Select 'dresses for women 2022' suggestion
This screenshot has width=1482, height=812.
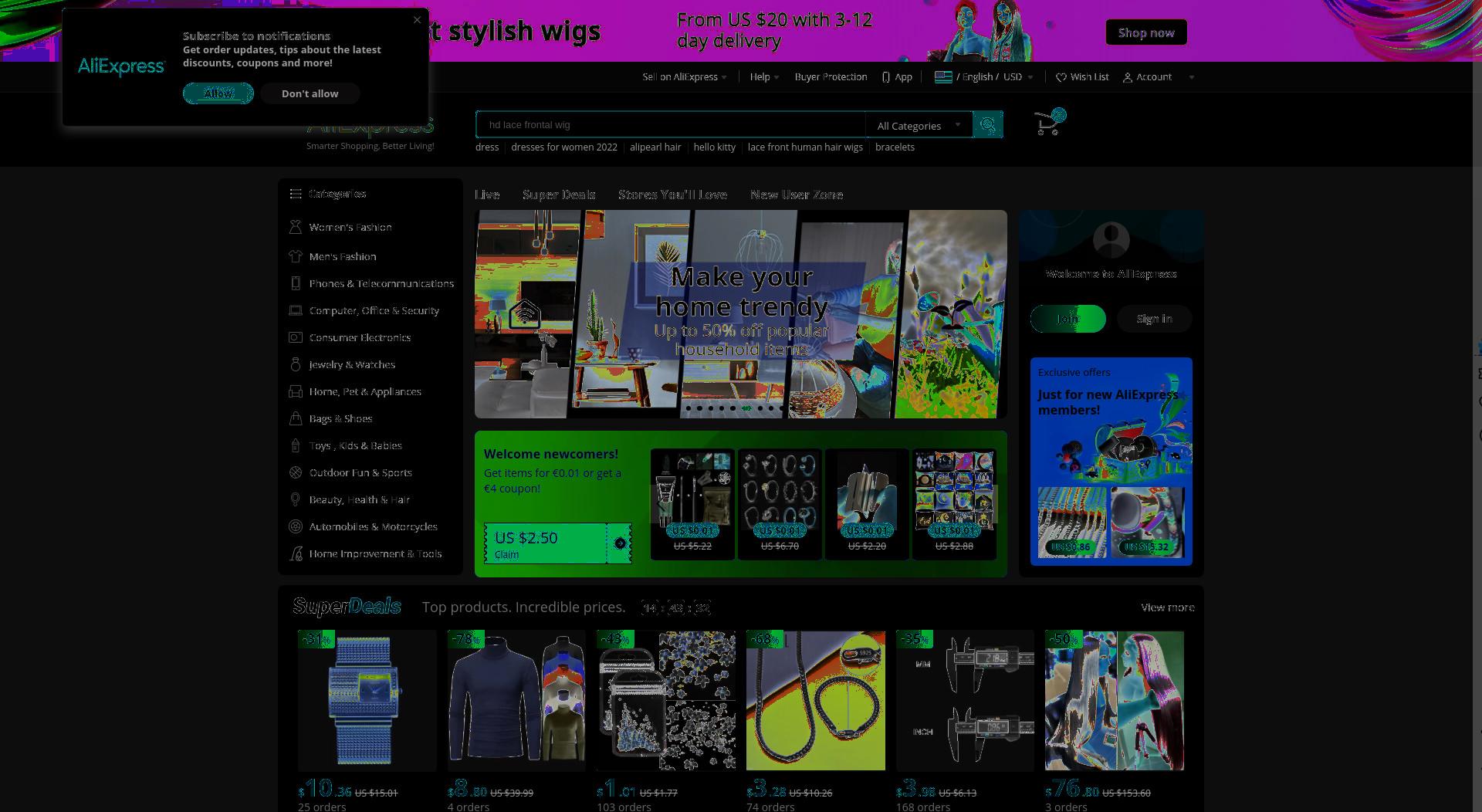564,147
